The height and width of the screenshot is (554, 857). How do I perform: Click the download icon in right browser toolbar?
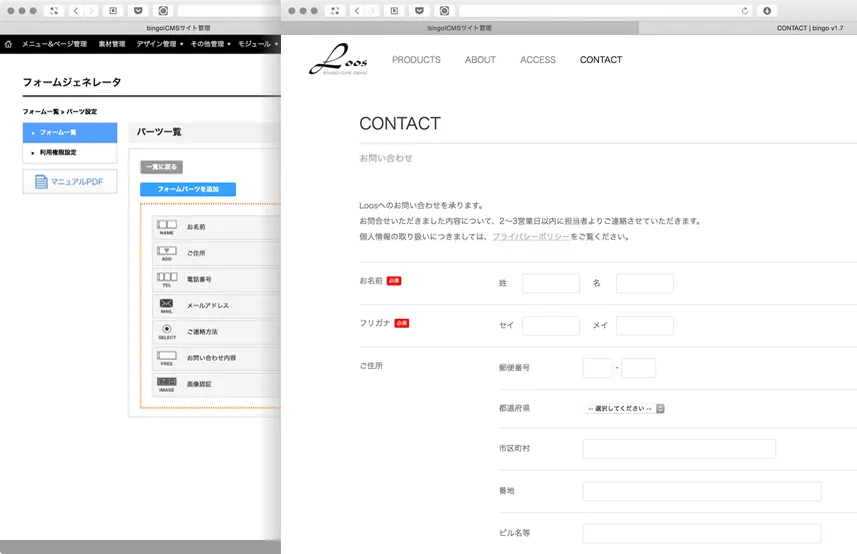point(767,10)
